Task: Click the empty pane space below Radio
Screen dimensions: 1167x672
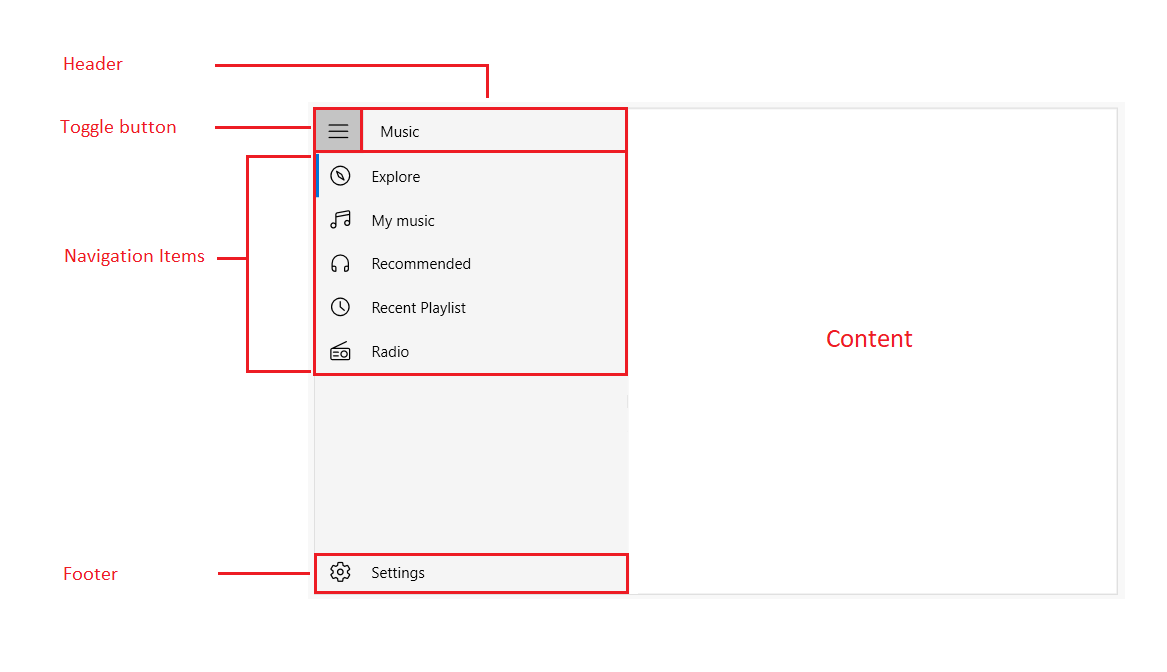Action: pos(470,460)
